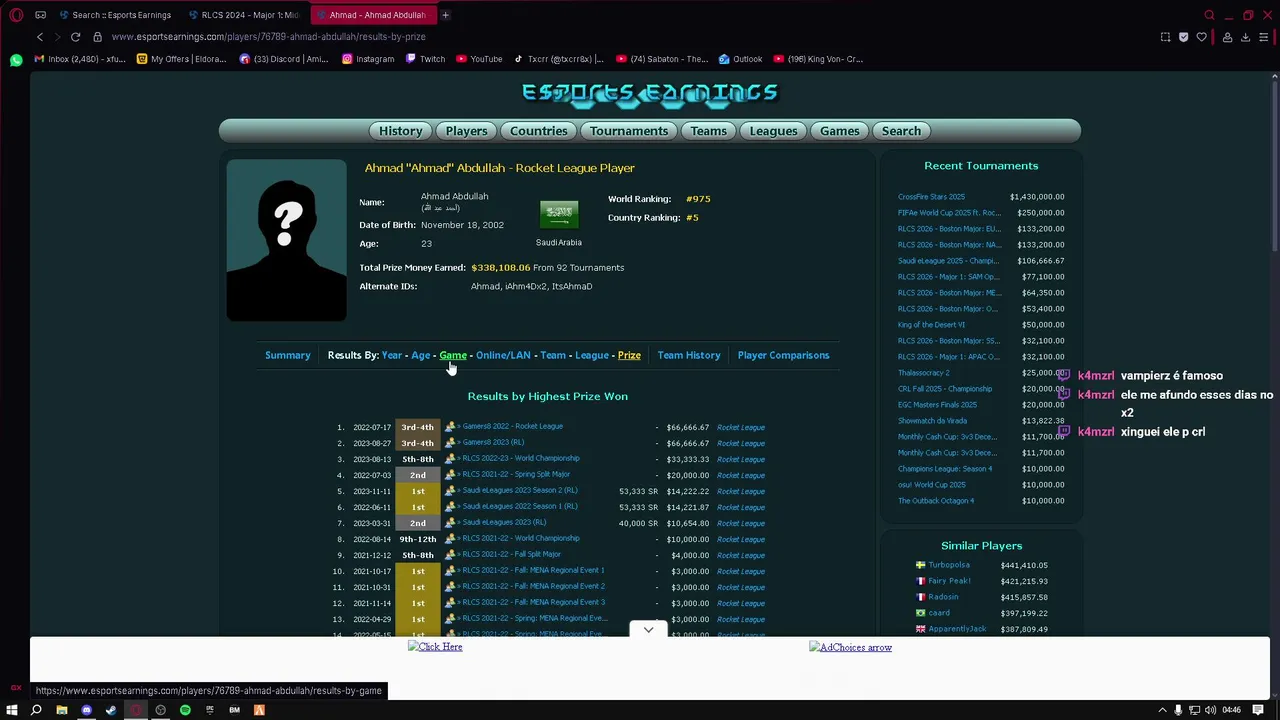Bookmark page with the heart icon
This screenshot has height=720, width=1280.
[x=1201, y=37]
